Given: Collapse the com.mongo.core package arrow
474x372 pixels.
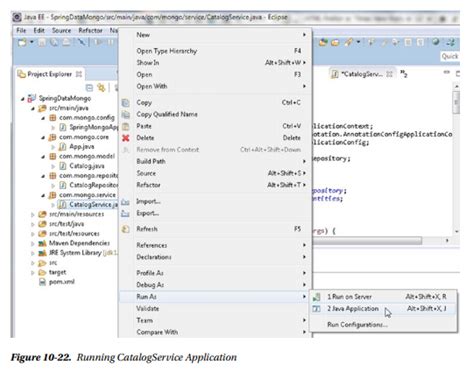Looking at the screenshot, I should (43, 138).
